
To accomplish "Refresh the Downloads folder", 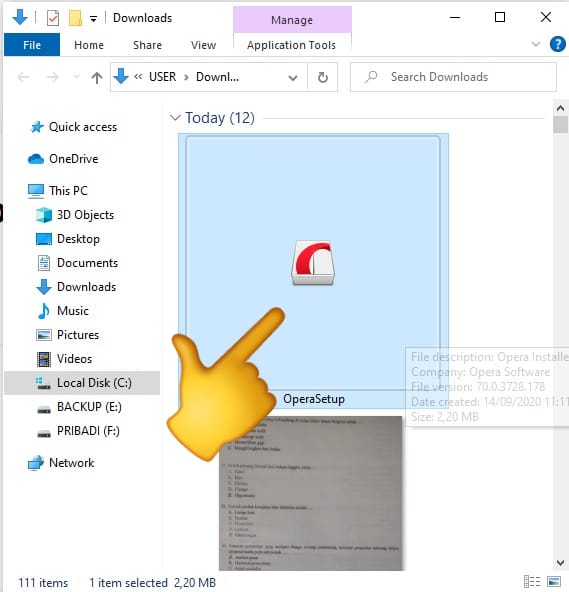I will pyautogui.click(x=322, y=77).
